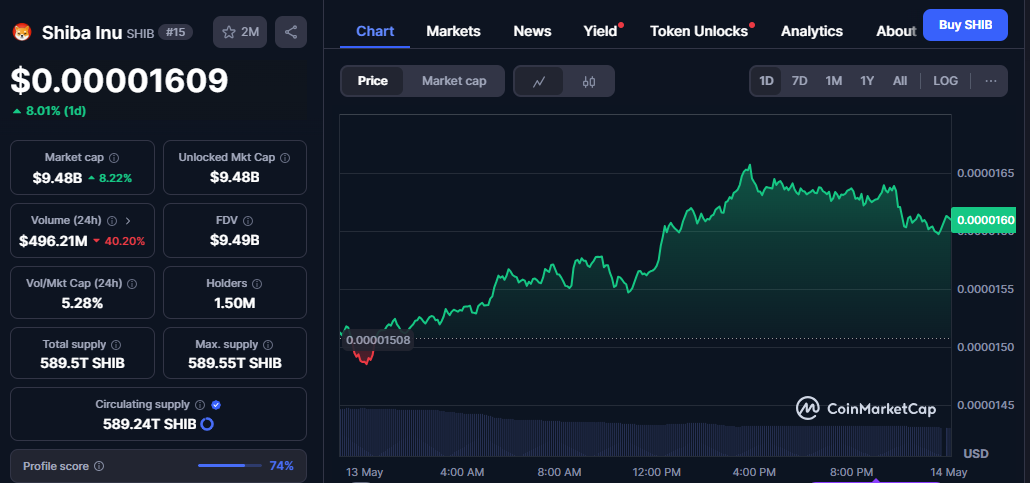Open the chart more options ellipsis

(x=991, y=81)
